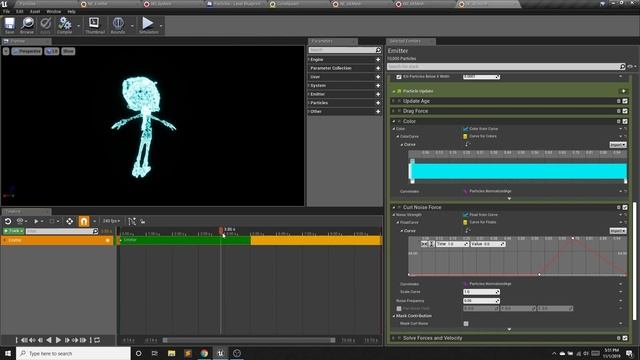Delete the Drag Force module trash icon
Image resolution: width=640 pixels, height=360 pixels.
619,111
